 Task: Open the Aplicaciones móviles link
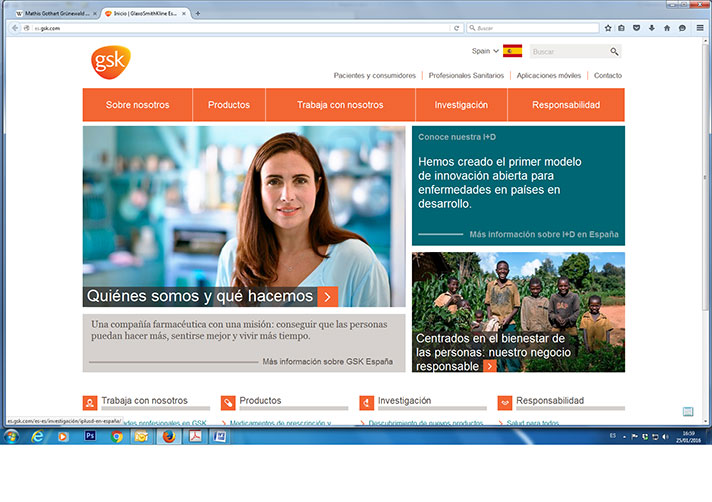(x=549, y=75)
